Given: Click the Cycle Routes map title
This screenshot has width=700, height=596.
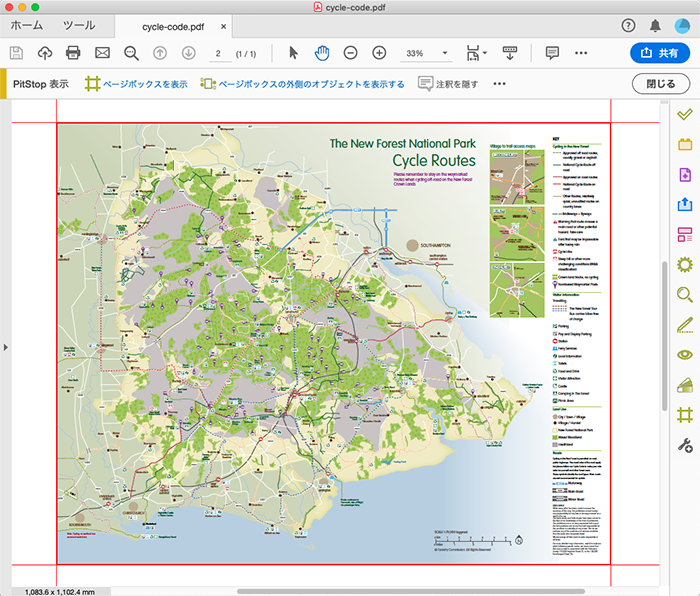Looking at the screenshot, I should (x=434, y=160).
